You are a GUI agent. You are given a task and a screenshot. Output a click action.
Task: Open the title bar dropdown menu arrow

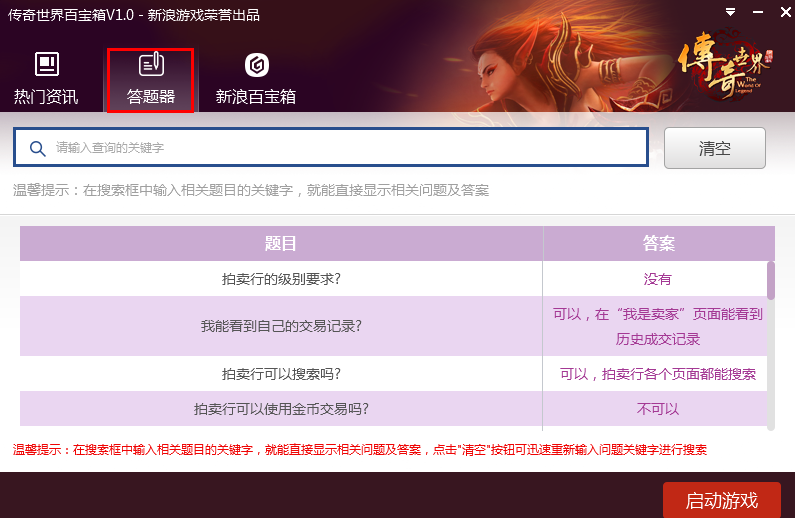coord(730,12)
